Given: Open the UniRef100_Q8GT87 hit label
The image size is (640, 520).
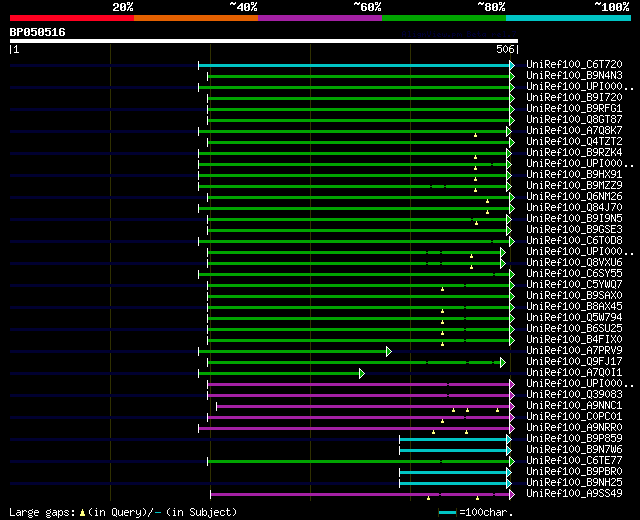Looking at the screenshot, I should 574,120.
